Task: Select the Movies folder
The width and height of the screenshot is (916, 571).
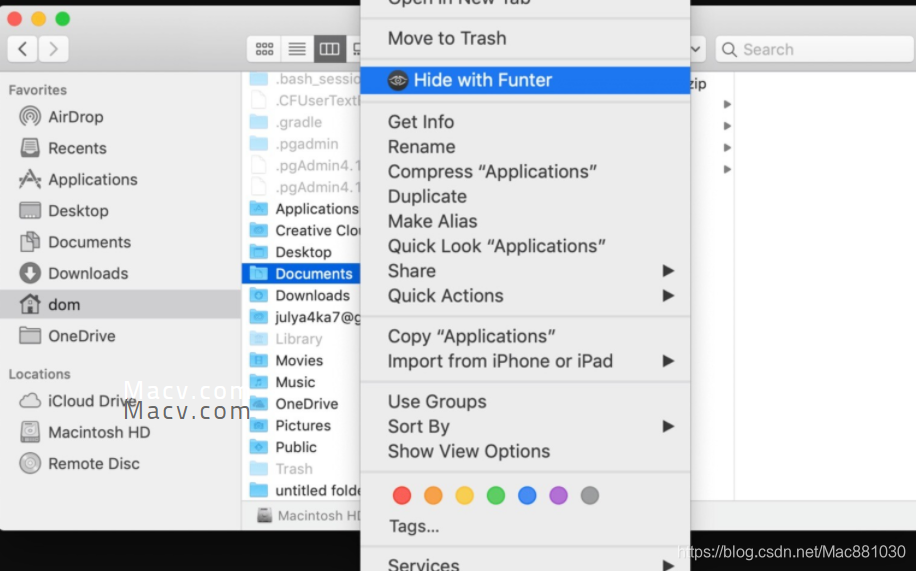Action: pyautogui.click(x=301, y=360)
